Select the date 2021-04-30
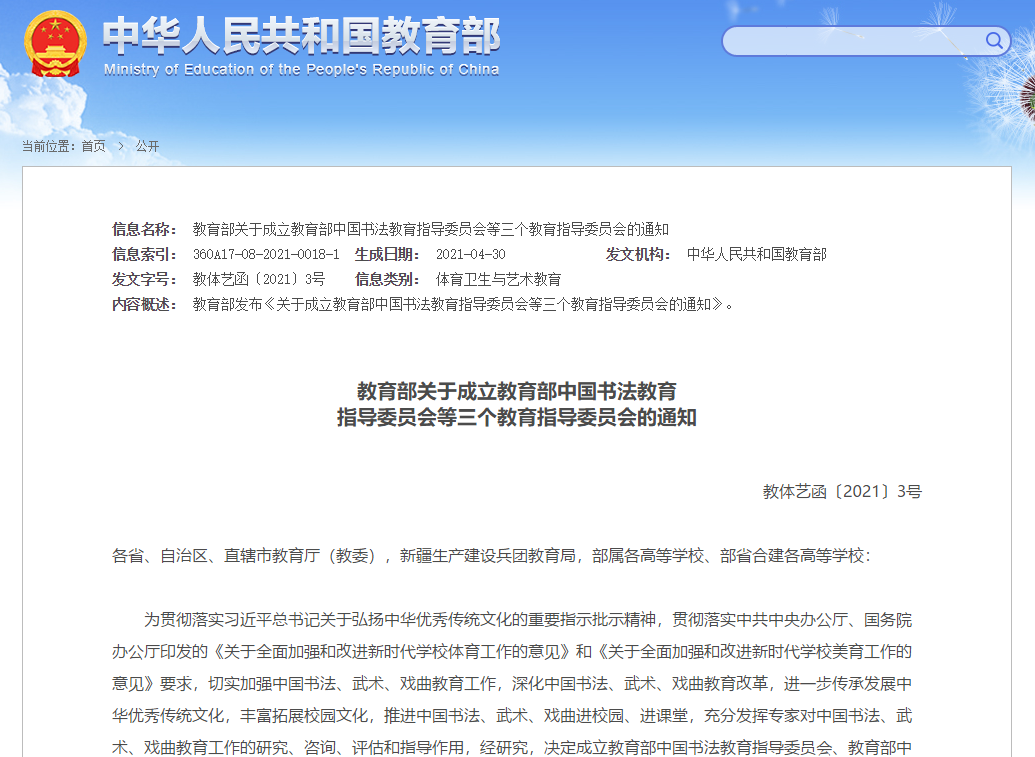The image size is (1035, 757). coord(471,254)
